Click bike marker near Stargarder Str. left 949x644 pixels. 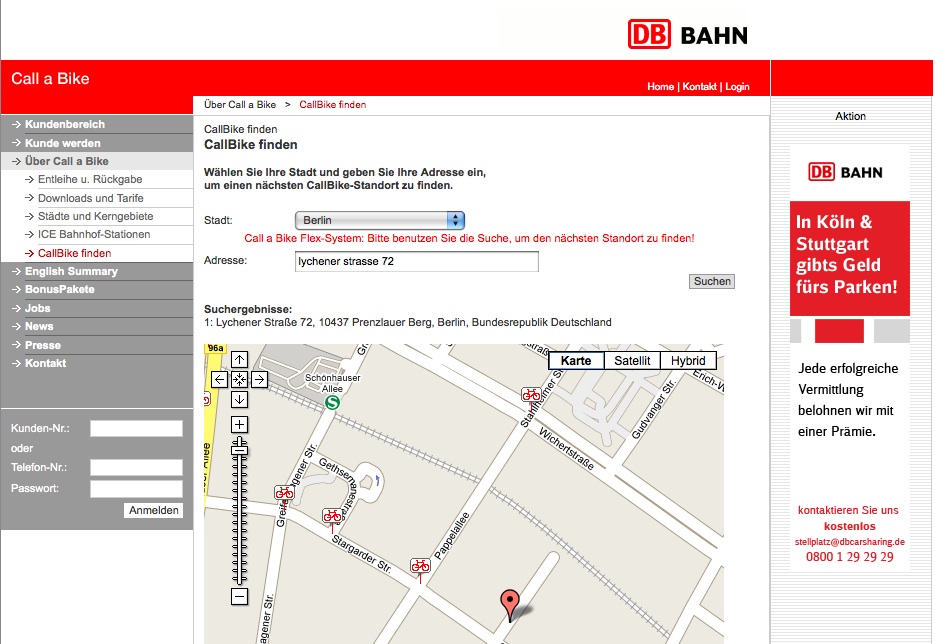332,516
